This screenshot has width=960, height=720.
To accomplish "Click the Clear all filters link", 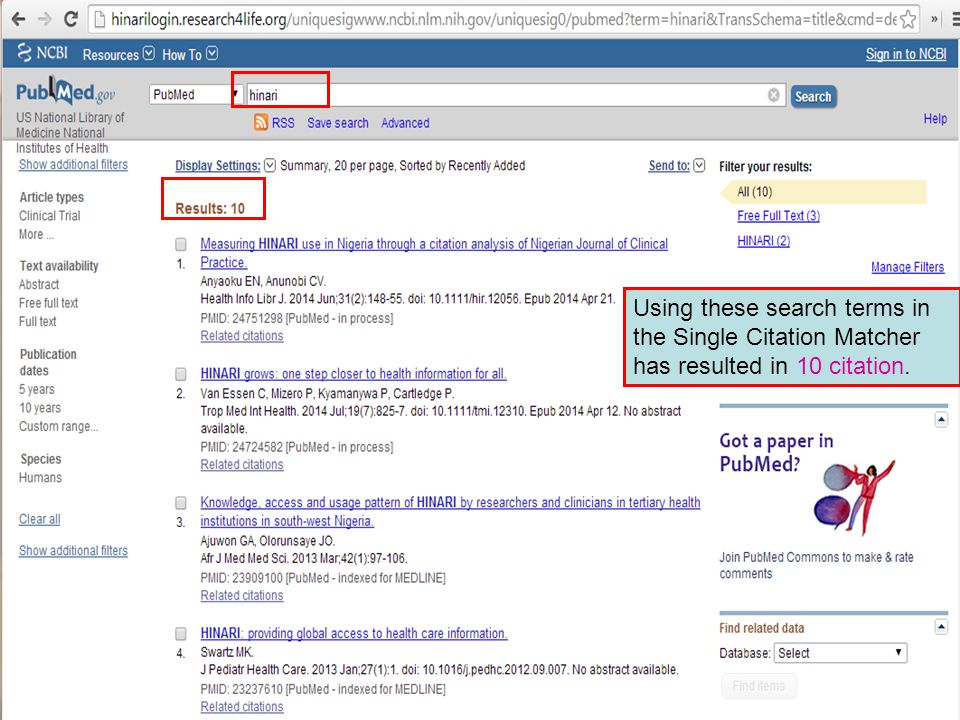I will click(40, 519).
